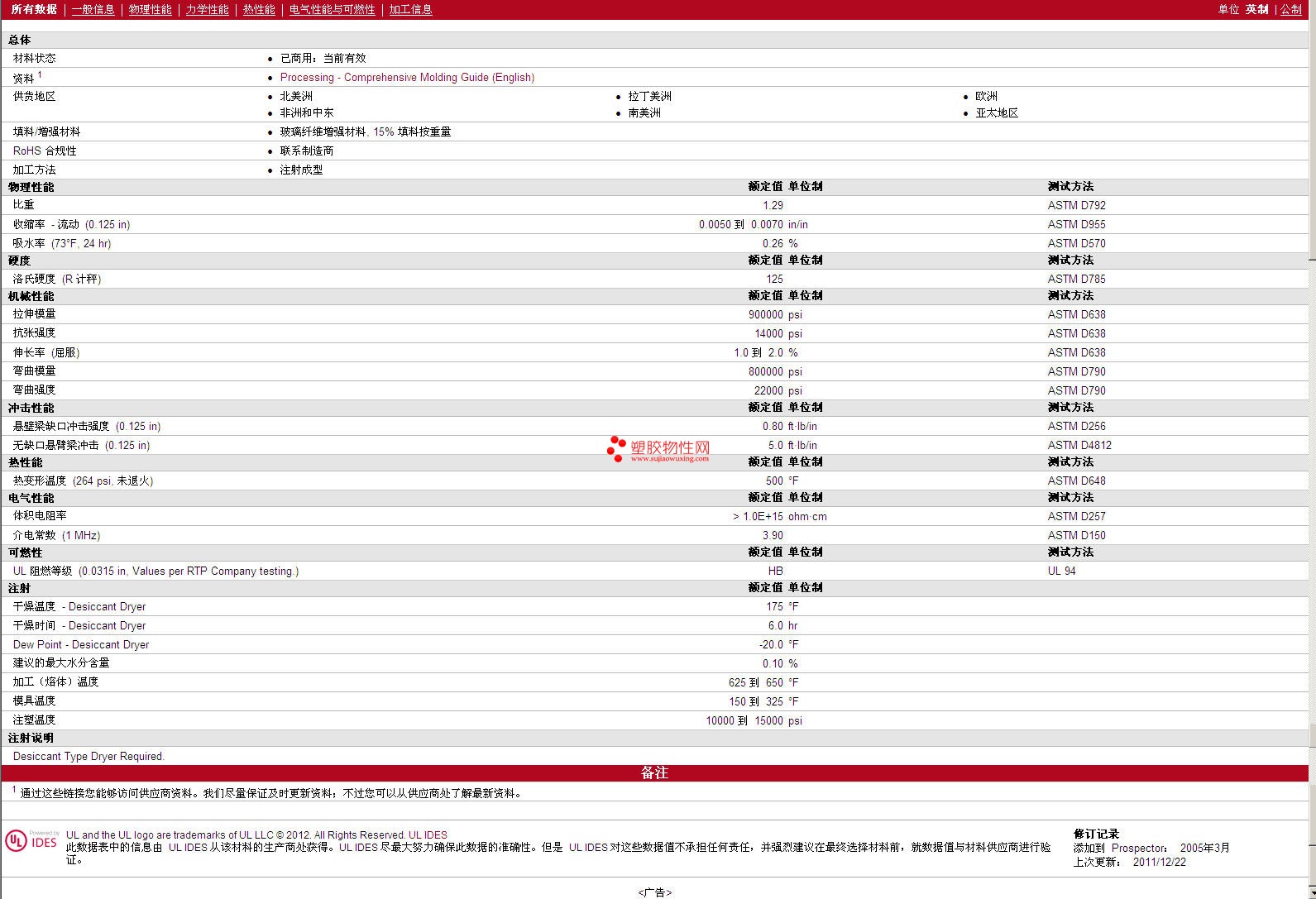Switch to the 一般信息 tab
The width and height of the screenshot is (1316, 899).
coord(93,9)
